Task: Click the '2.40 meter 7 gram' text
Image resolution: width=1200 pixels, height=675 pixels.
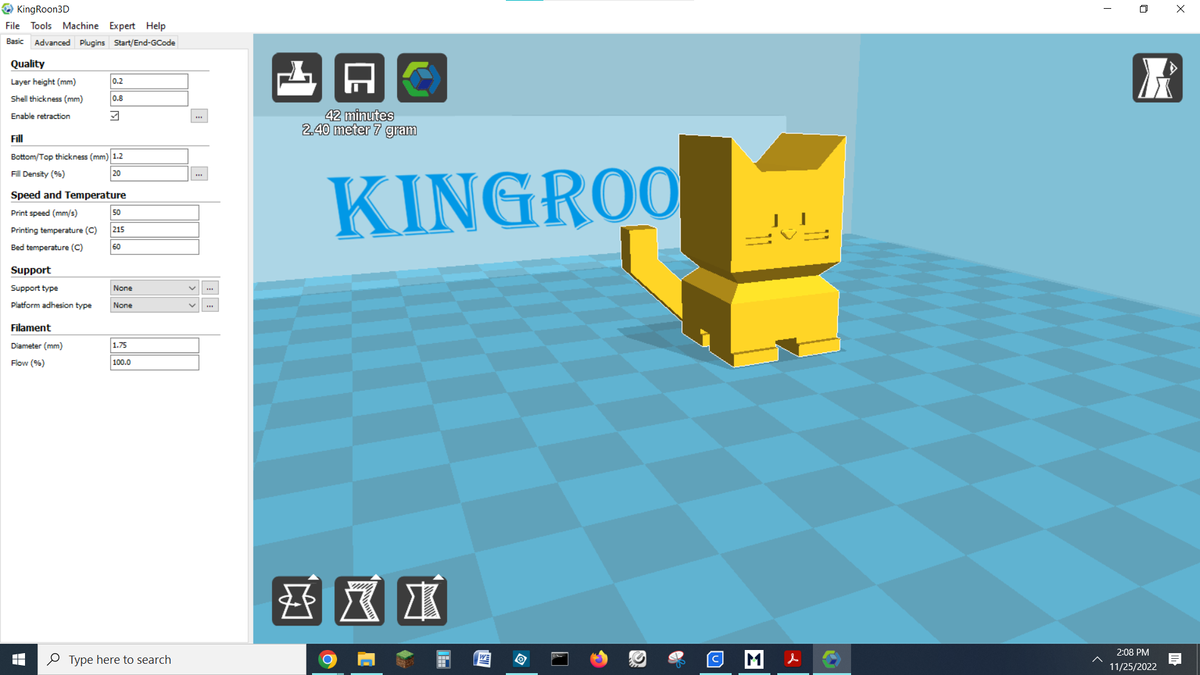Action: coord(360,130)
